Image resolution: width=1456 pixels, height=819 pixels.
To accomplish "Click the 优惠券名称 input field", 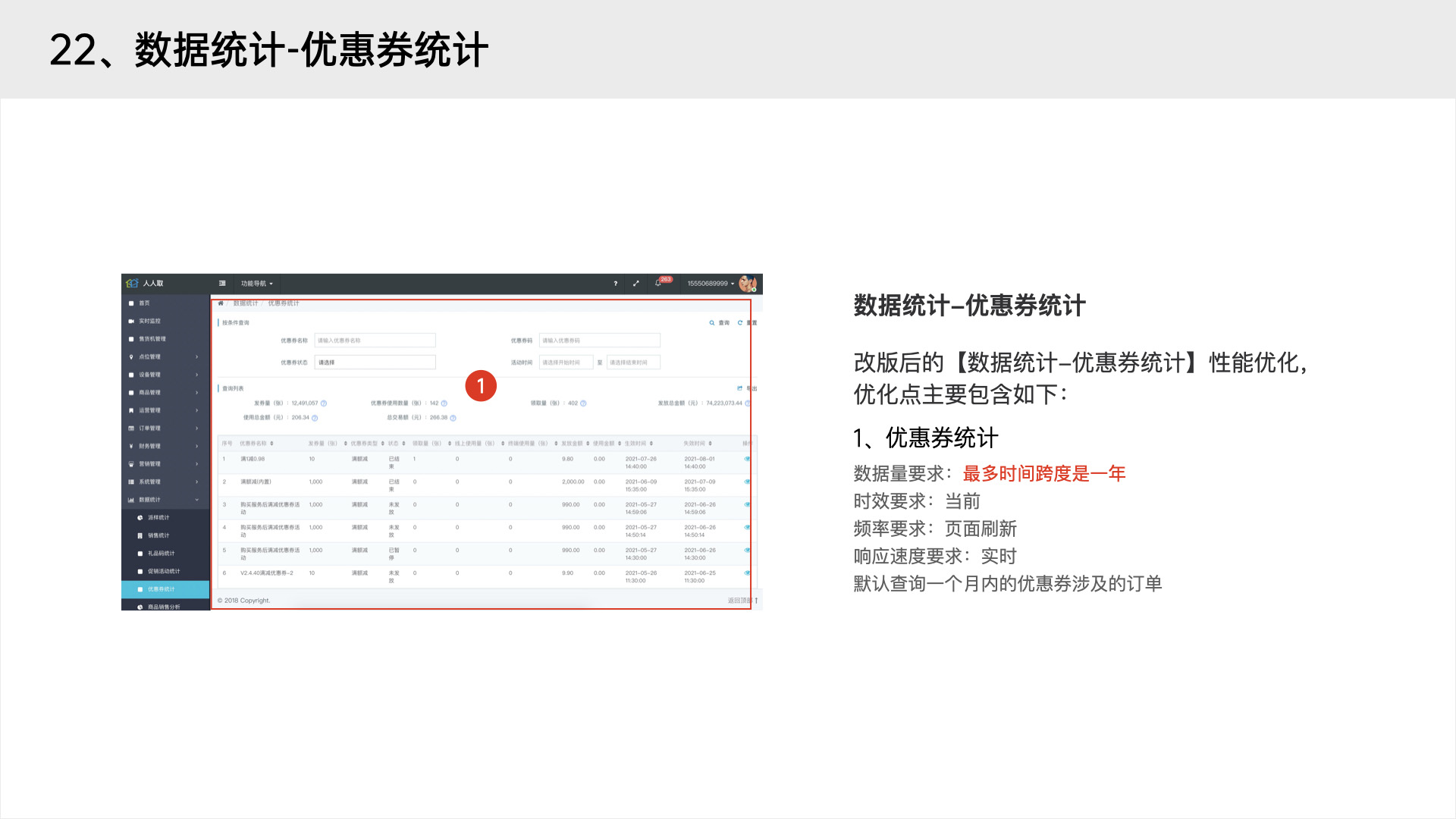I will tap(375, 340).
